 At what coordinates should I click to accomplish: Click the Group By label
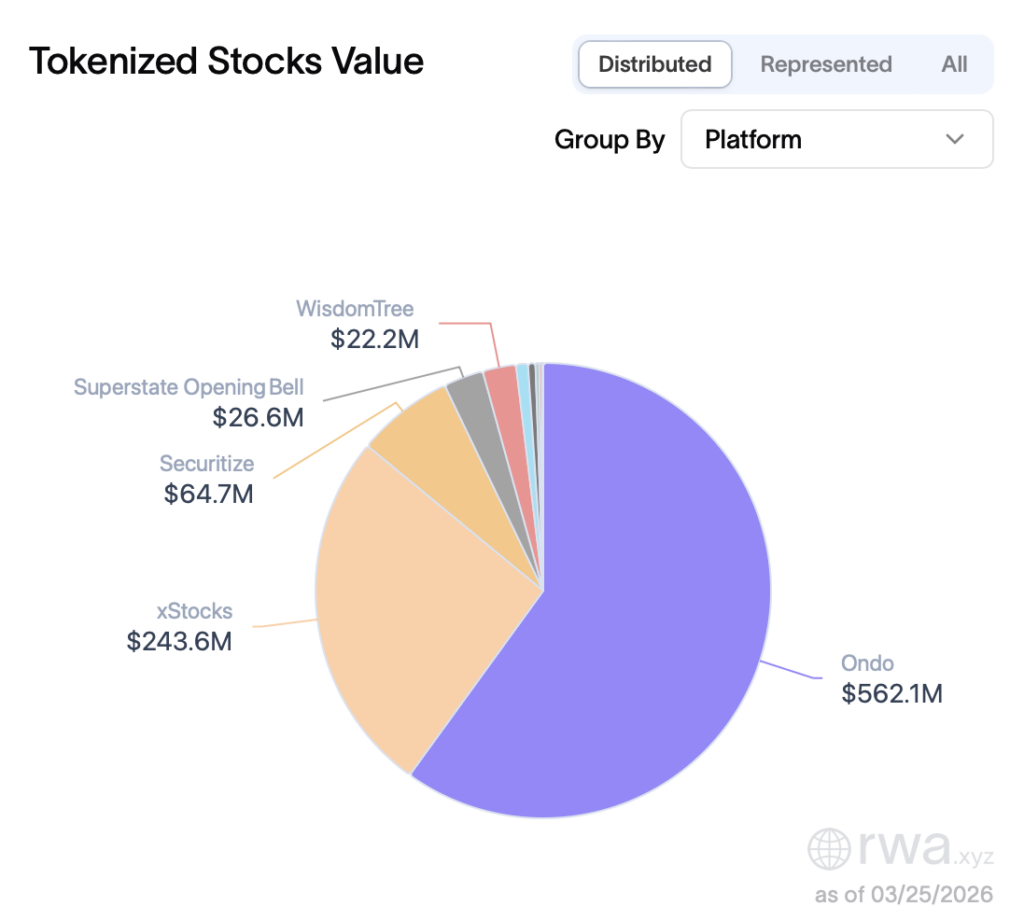point(610,140)
